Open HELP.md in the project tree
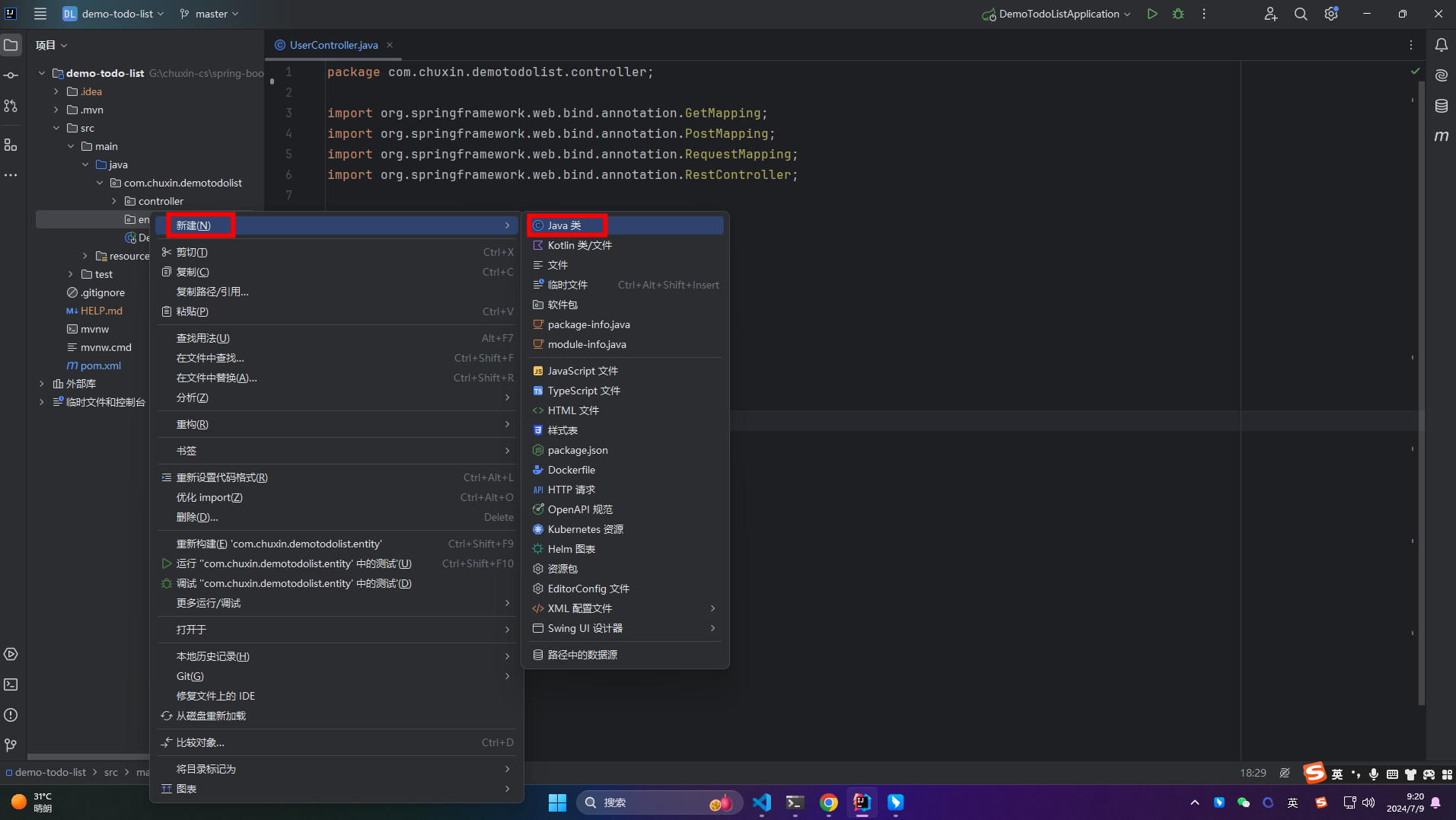This screenshot has width=1456, height=820. (x=101, y=311)
